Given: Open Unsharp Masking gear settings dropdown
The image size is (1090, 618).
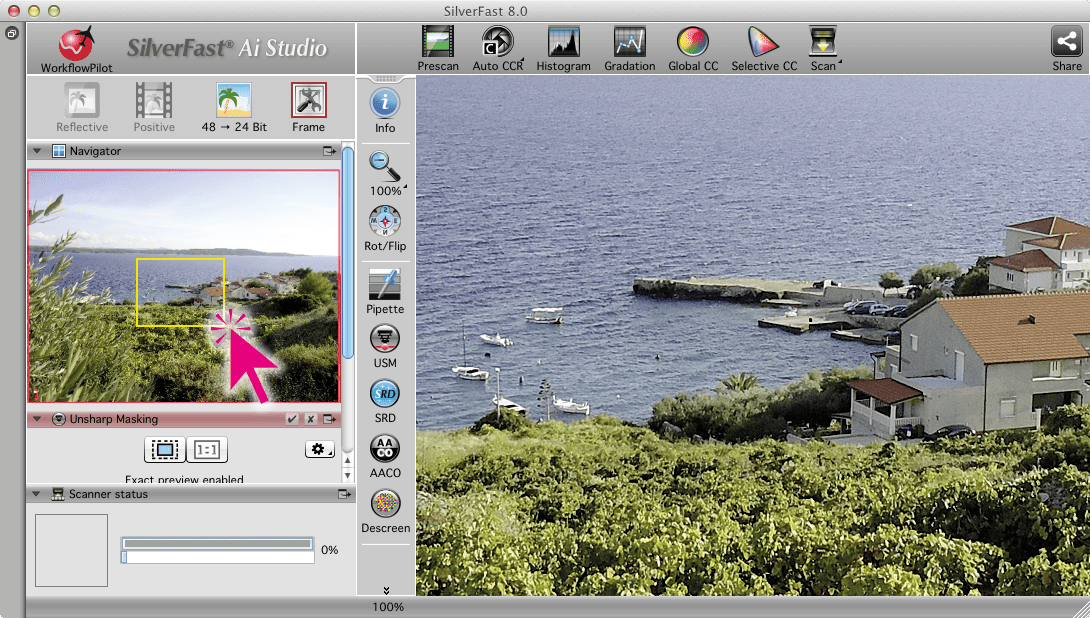Looking at the screenshot, I should (319, 450).
